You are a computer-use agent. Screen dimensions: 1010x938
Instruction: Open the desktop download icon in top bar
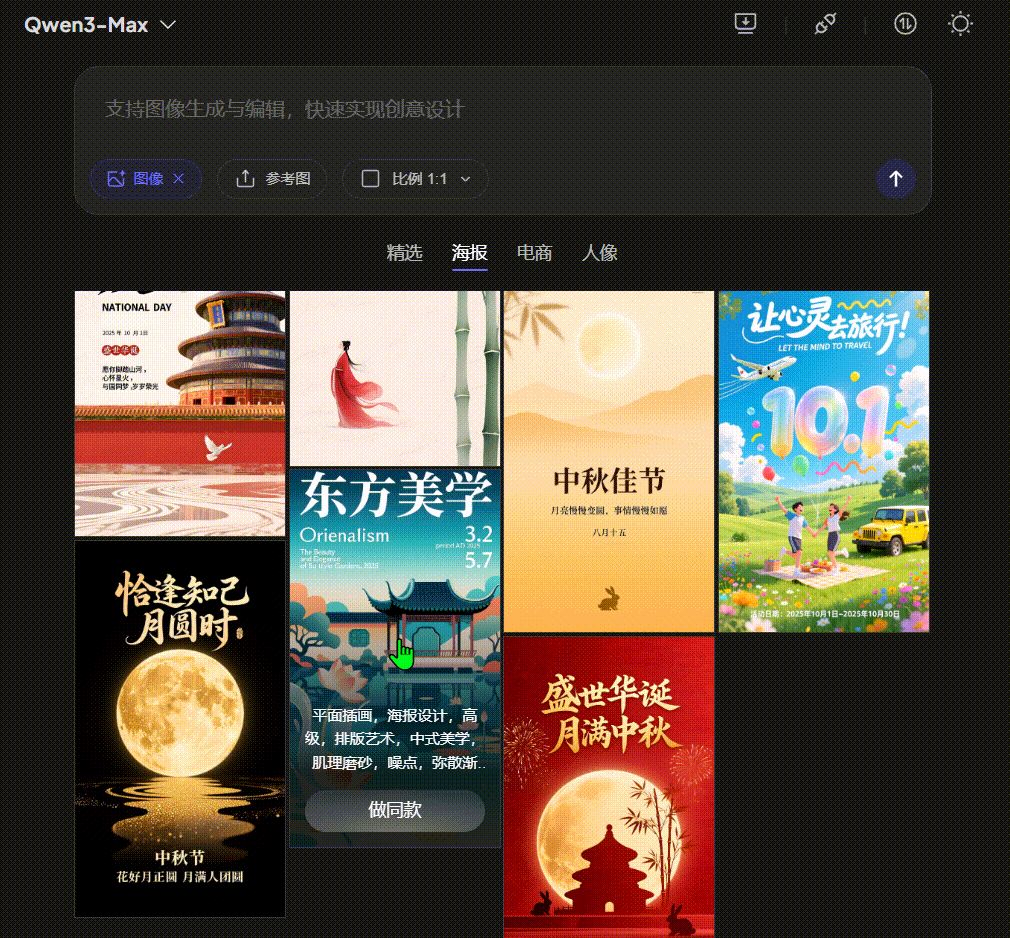tap(745, 23)
